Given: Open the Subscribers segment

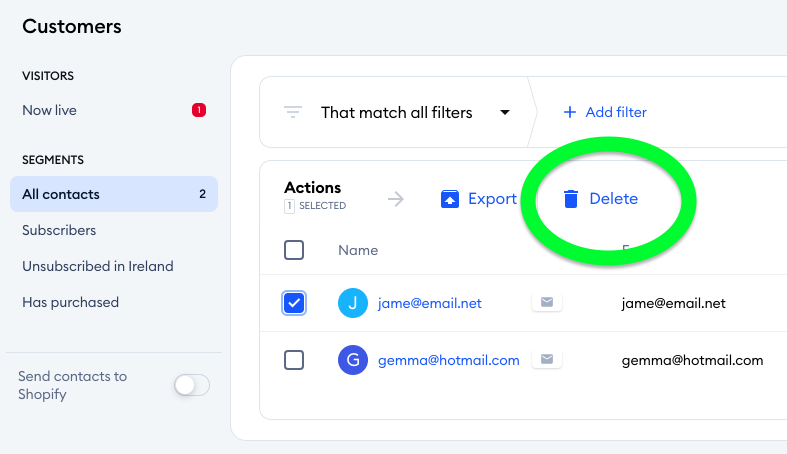Looking at the screenshot, I should click(59, 230).
